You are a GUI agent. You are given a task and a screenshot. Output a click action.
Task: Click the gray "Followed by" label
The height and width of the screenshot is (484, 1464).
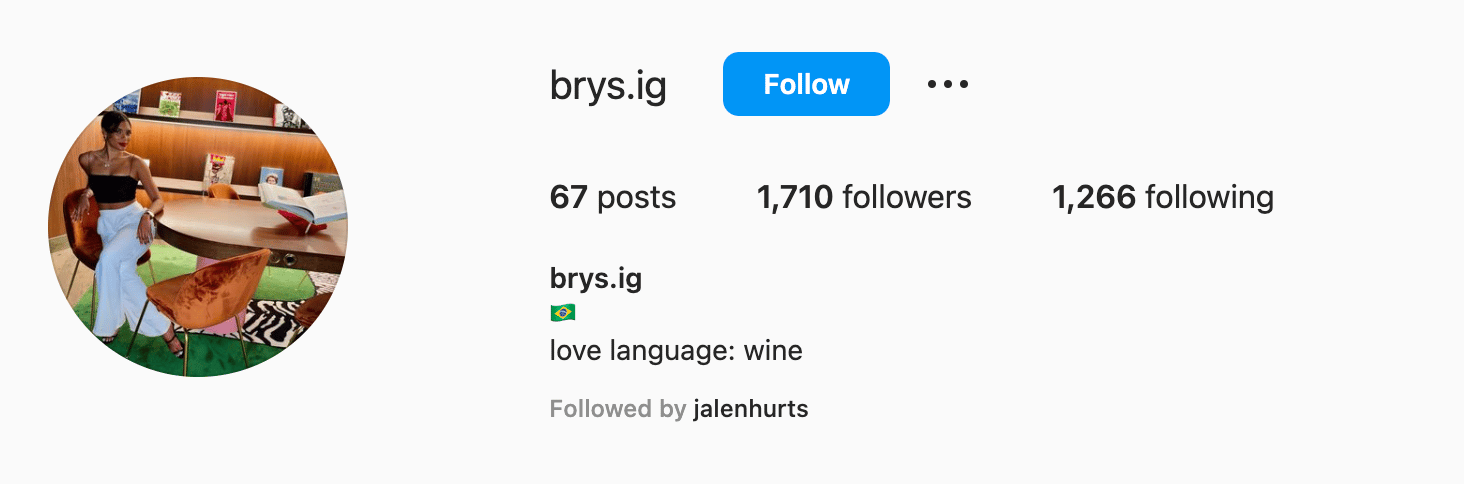coord(618,409)
